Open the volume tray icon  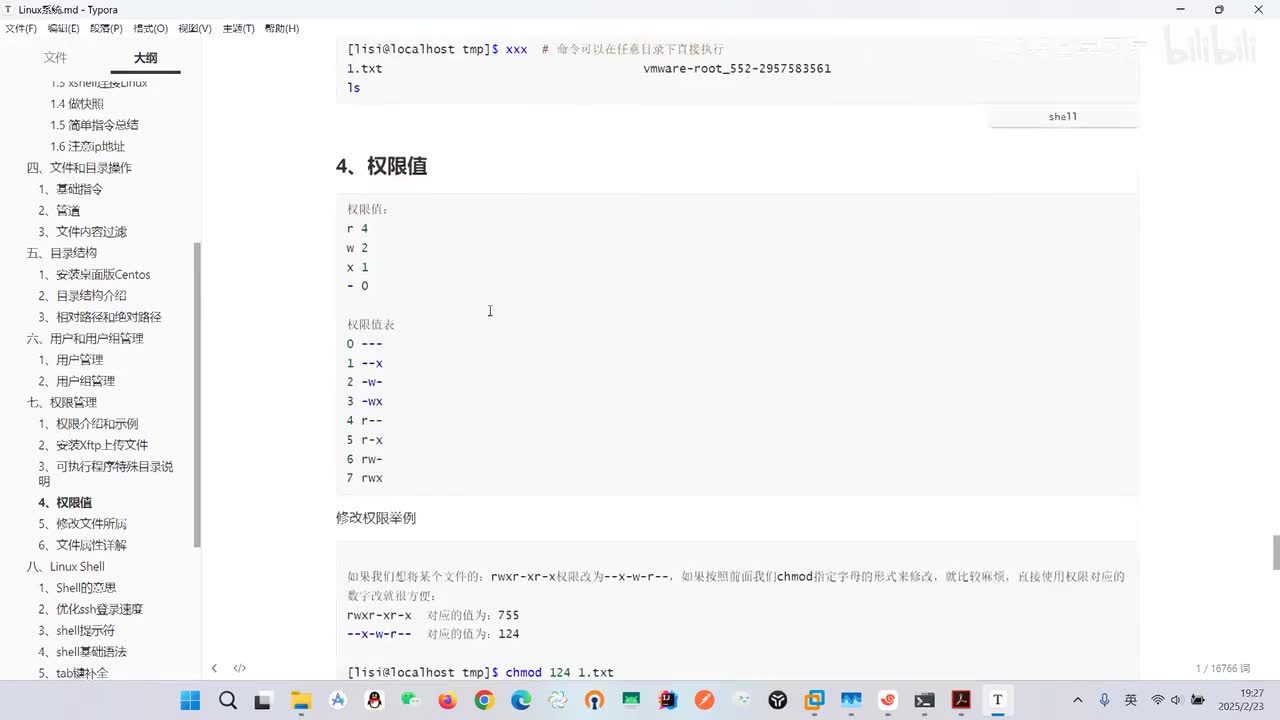pyautogui.click(x=1176, y=700)
